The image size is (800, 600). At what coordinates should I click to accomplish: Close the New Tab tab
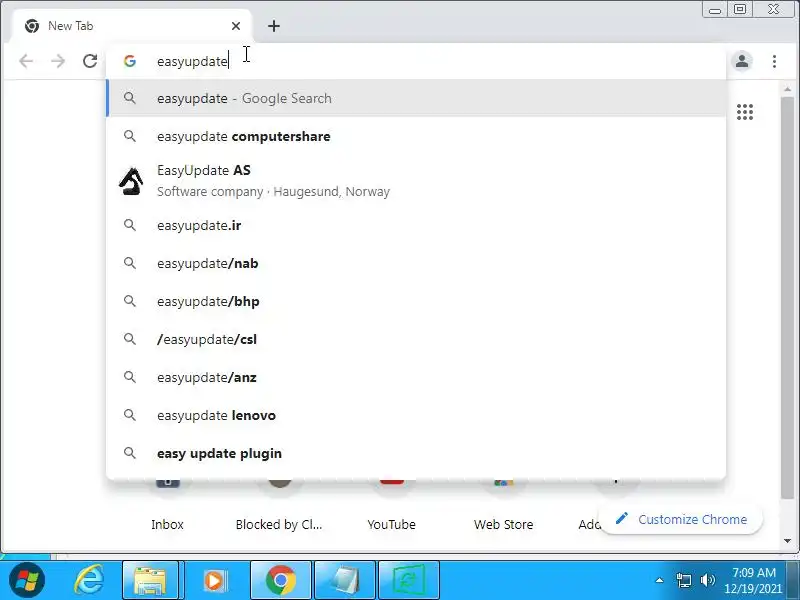(236, 26)
